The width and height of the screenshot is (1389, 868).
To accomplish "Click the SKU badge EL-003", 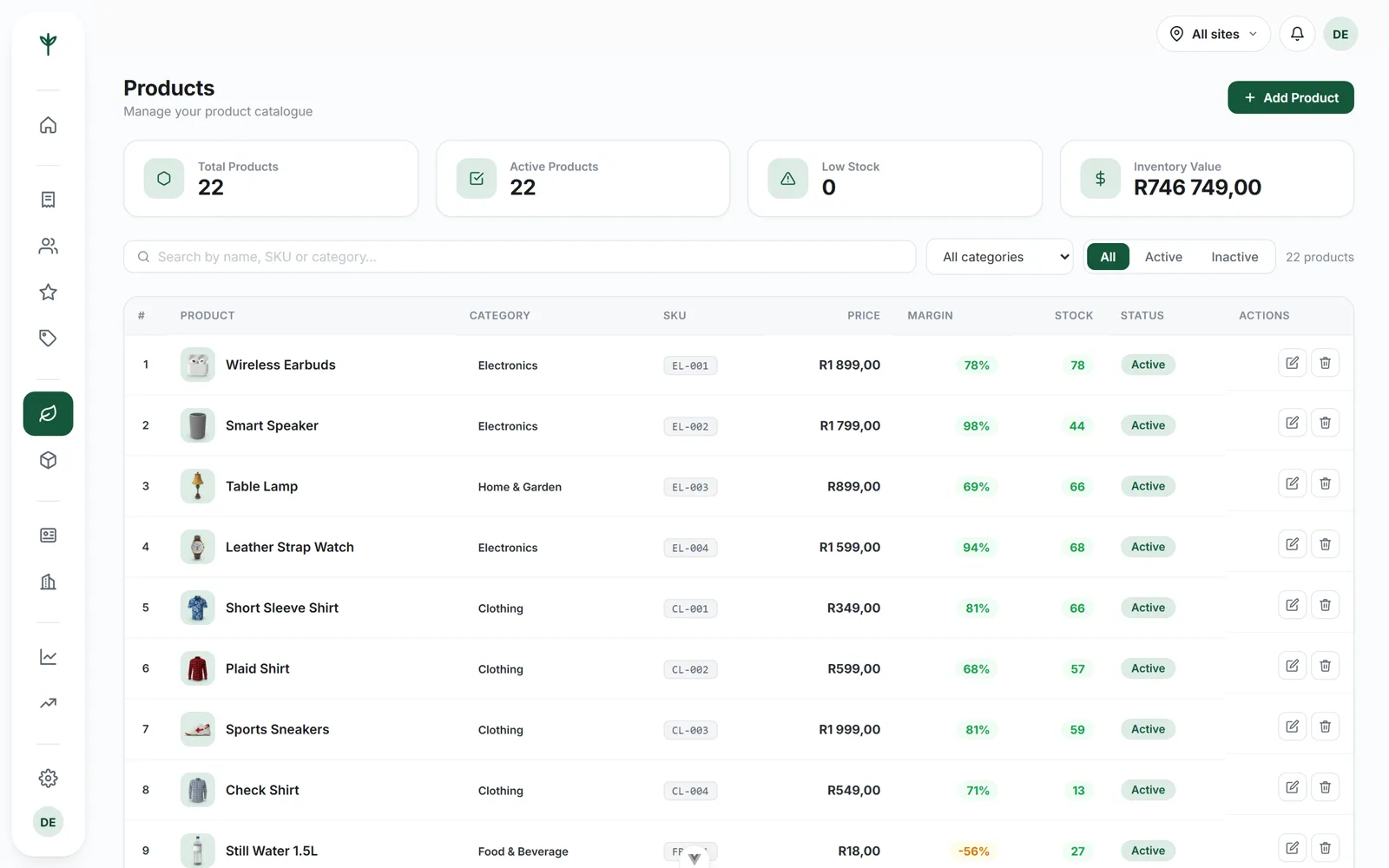I will coord(690,487).
